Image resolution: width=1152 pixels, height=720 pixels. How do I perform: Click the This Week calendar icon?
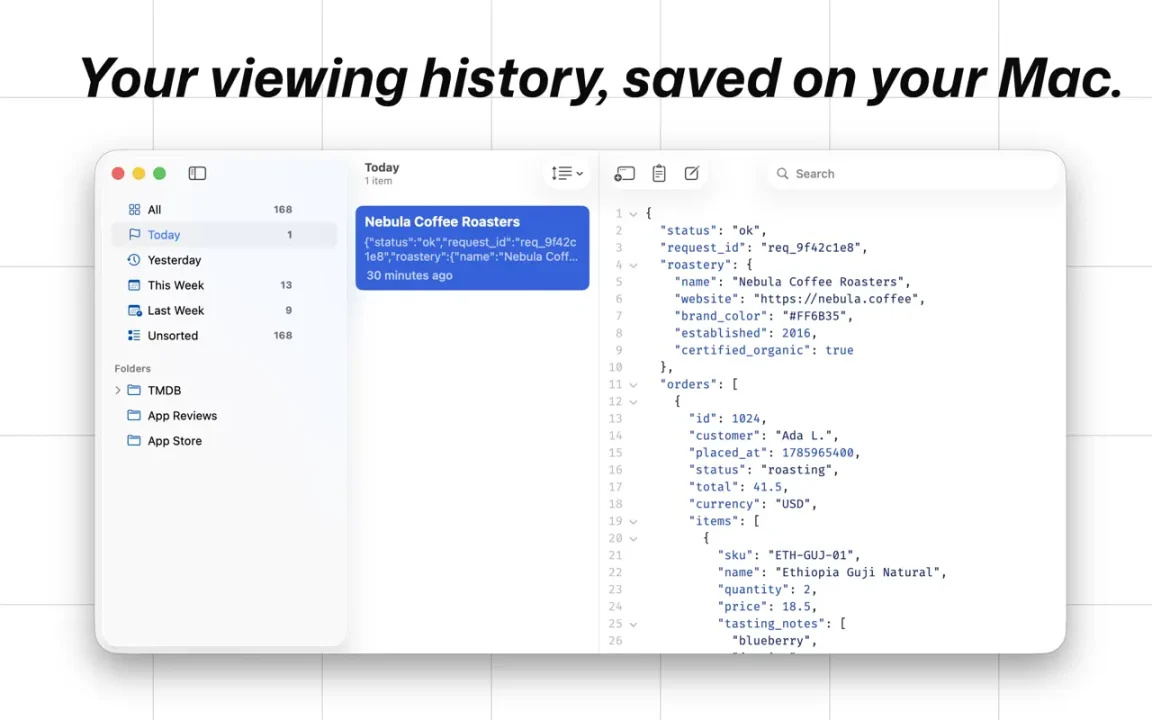tap(134, 285)
